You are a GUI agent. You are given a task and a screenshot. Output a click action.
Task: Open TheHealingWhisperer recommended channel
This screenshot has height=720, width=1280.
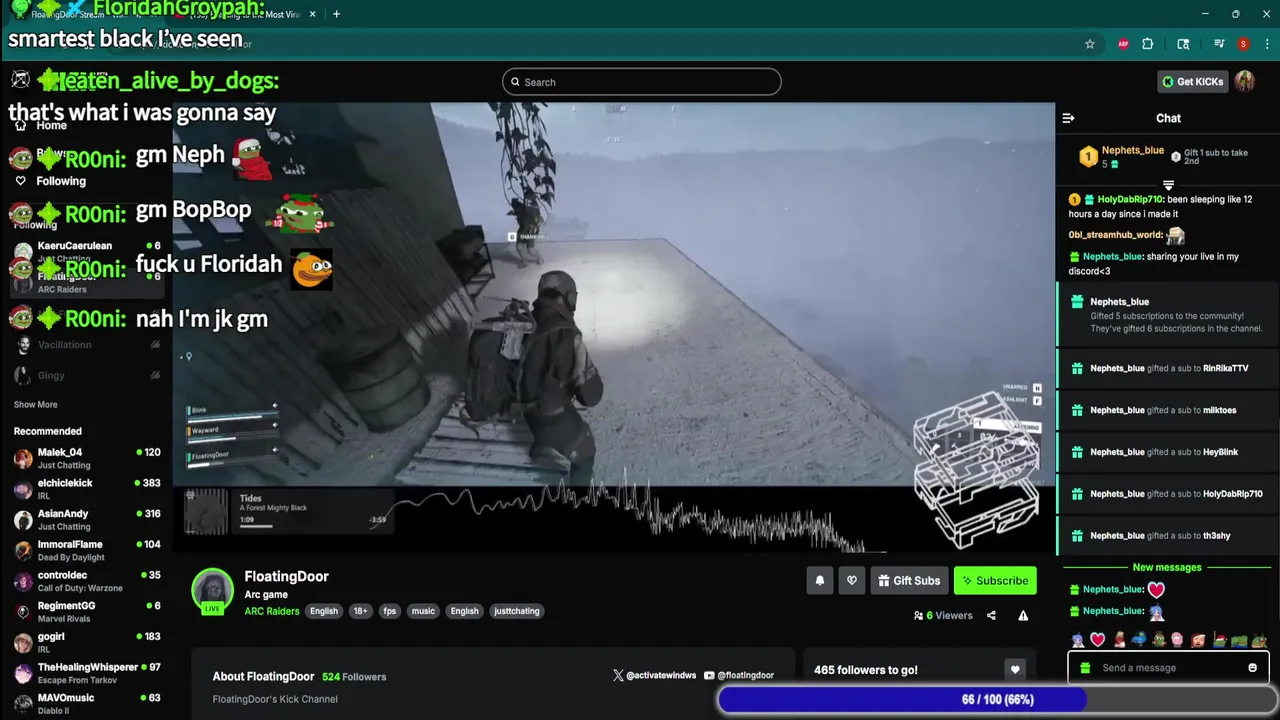click(88, 673)
